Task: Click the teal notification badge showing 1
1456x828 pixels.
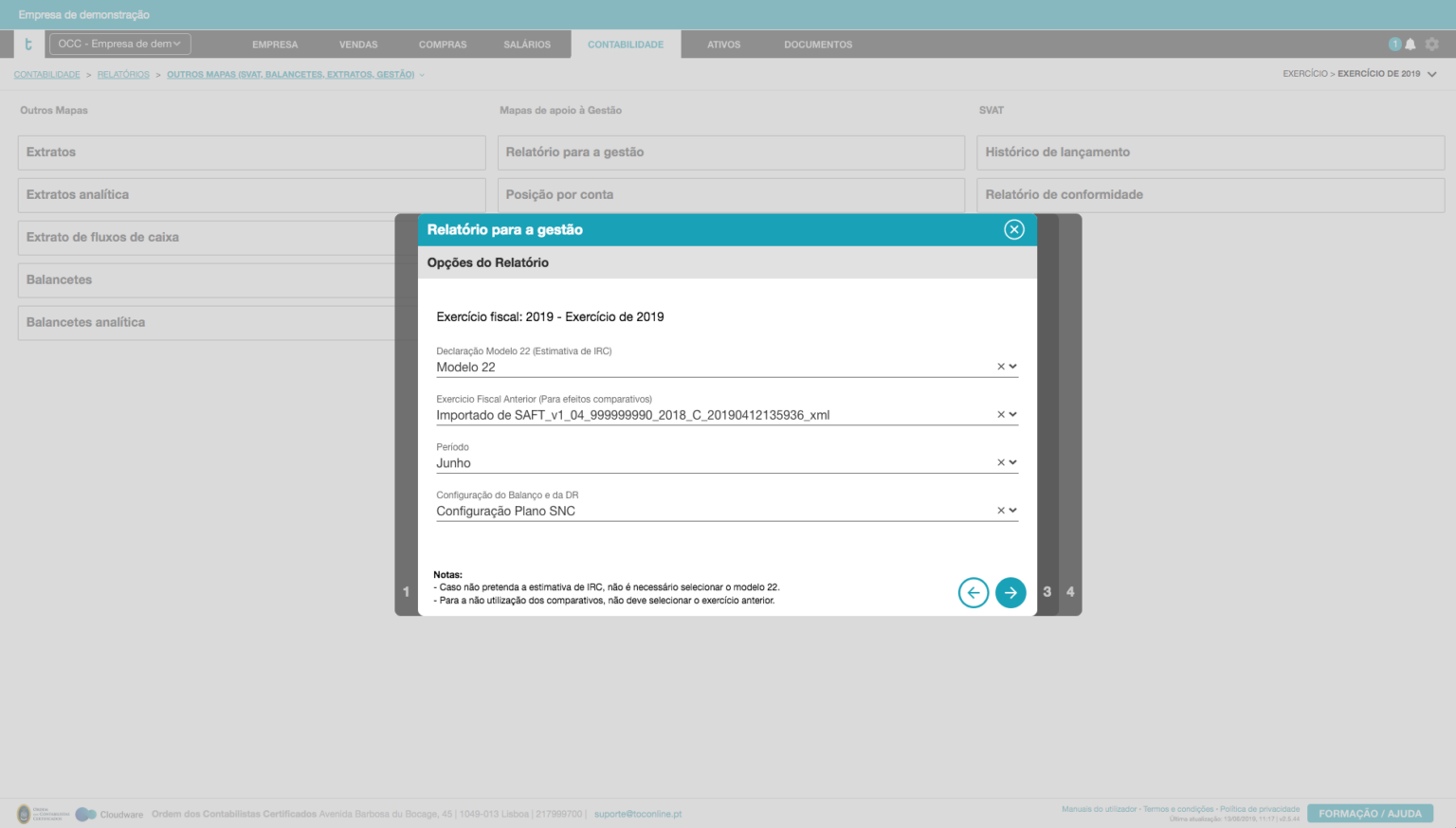Action: point(1395,44)
